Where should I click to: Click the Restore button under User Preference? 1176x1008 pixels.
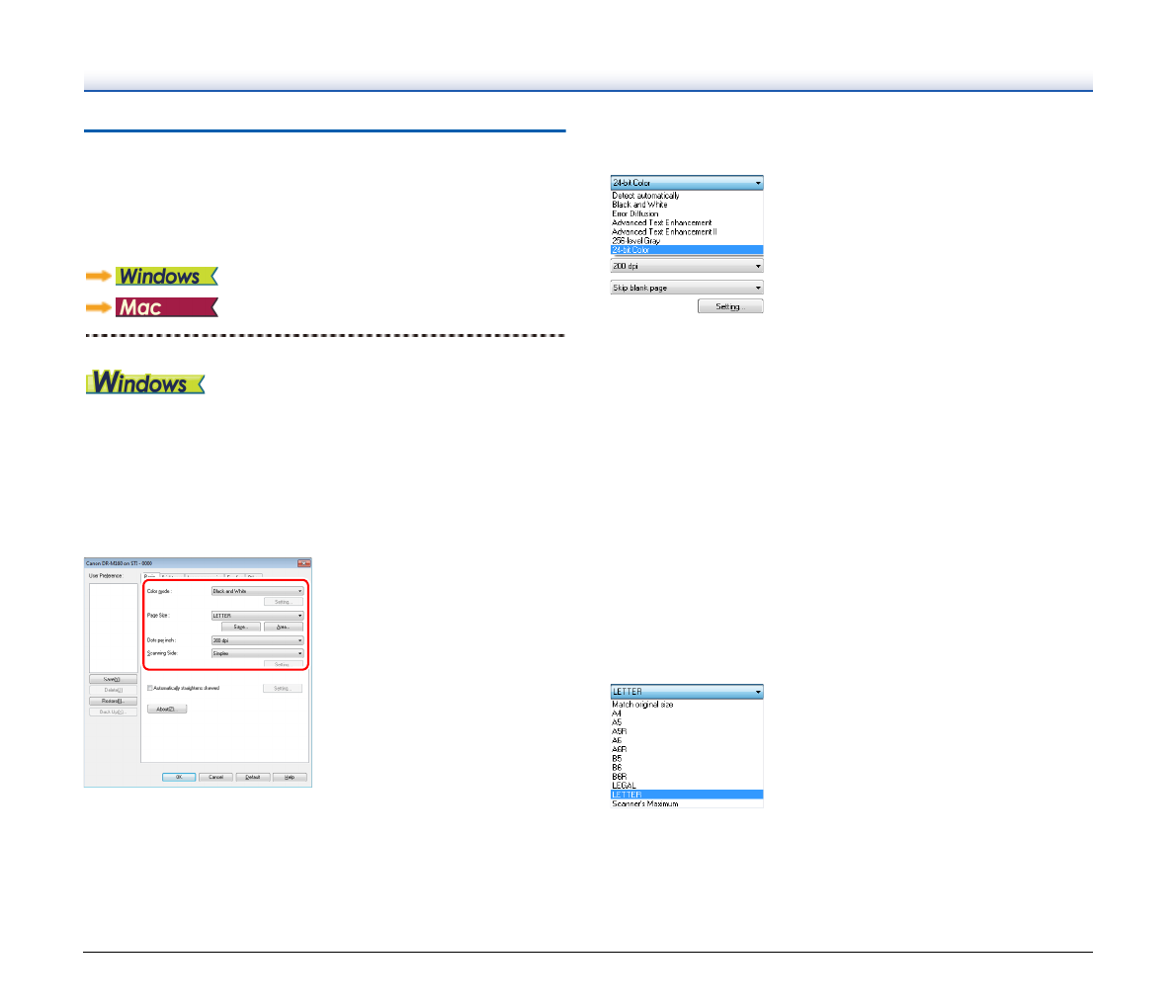[x=113, y=701]
